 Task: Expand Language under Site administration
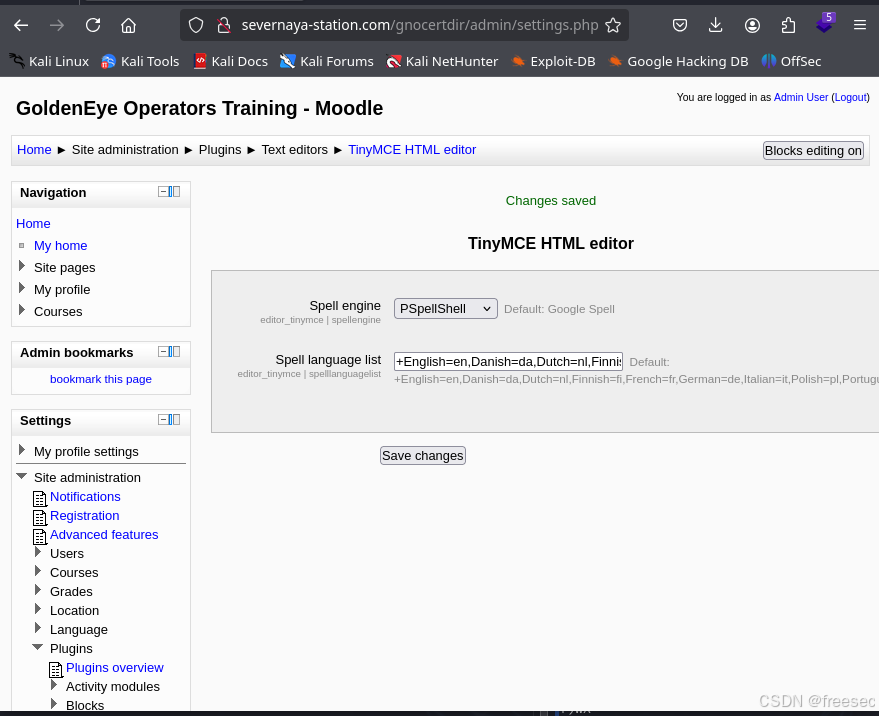pos(38,628)
